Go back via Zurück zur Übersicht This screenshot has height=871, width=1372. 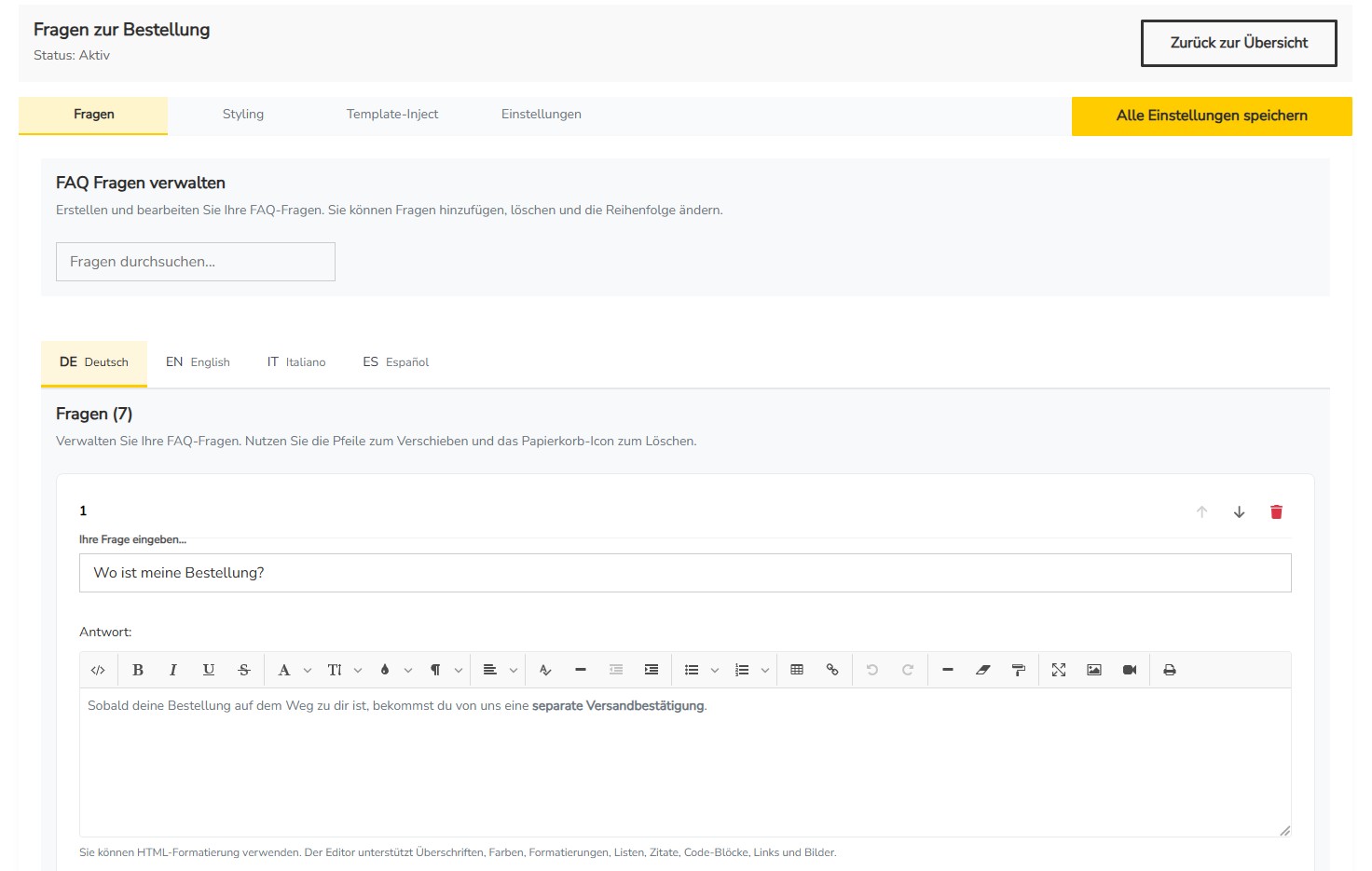point(1238,44)
